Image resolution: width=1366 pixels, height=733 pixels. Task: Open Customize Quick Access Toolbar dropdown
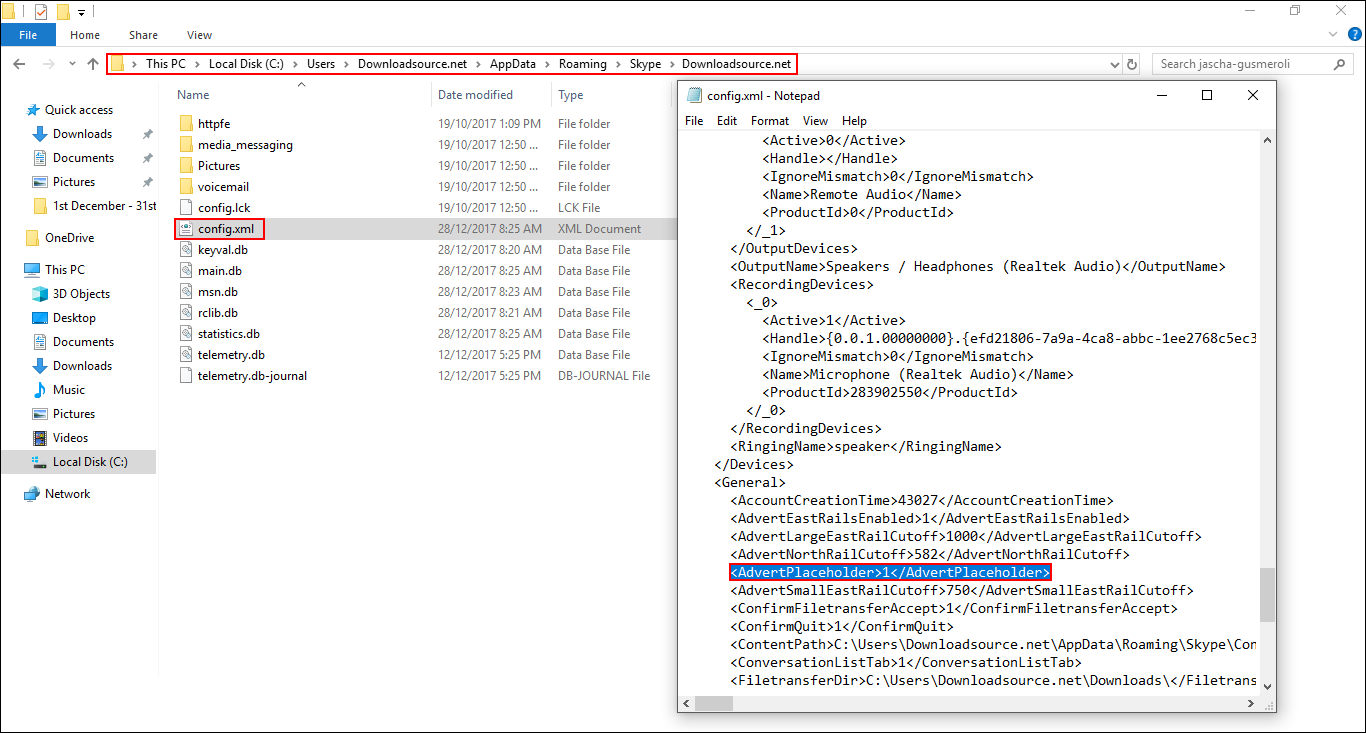(82, 13)
